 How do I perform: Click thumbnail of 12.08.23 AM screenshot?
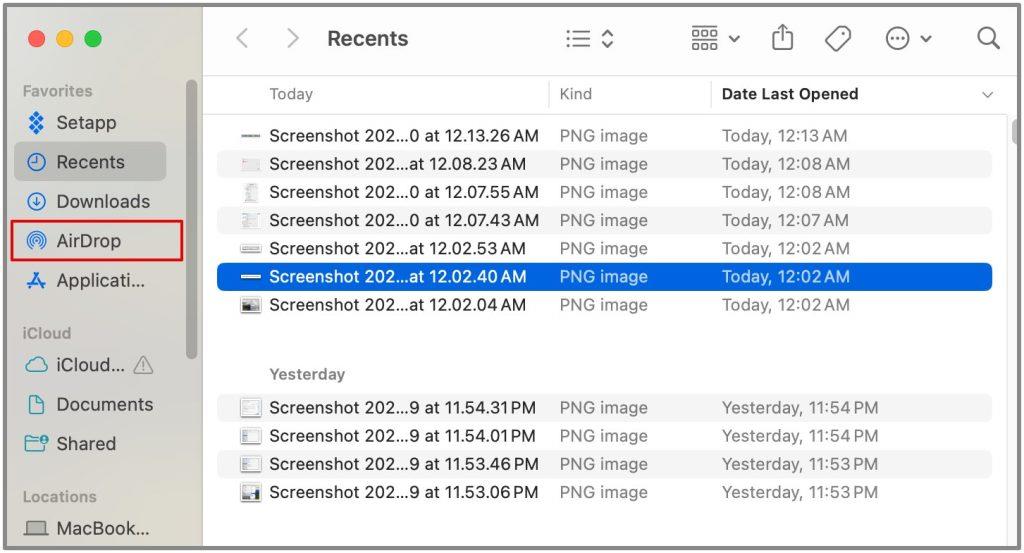pyautogui.click(x=251, y=164)
